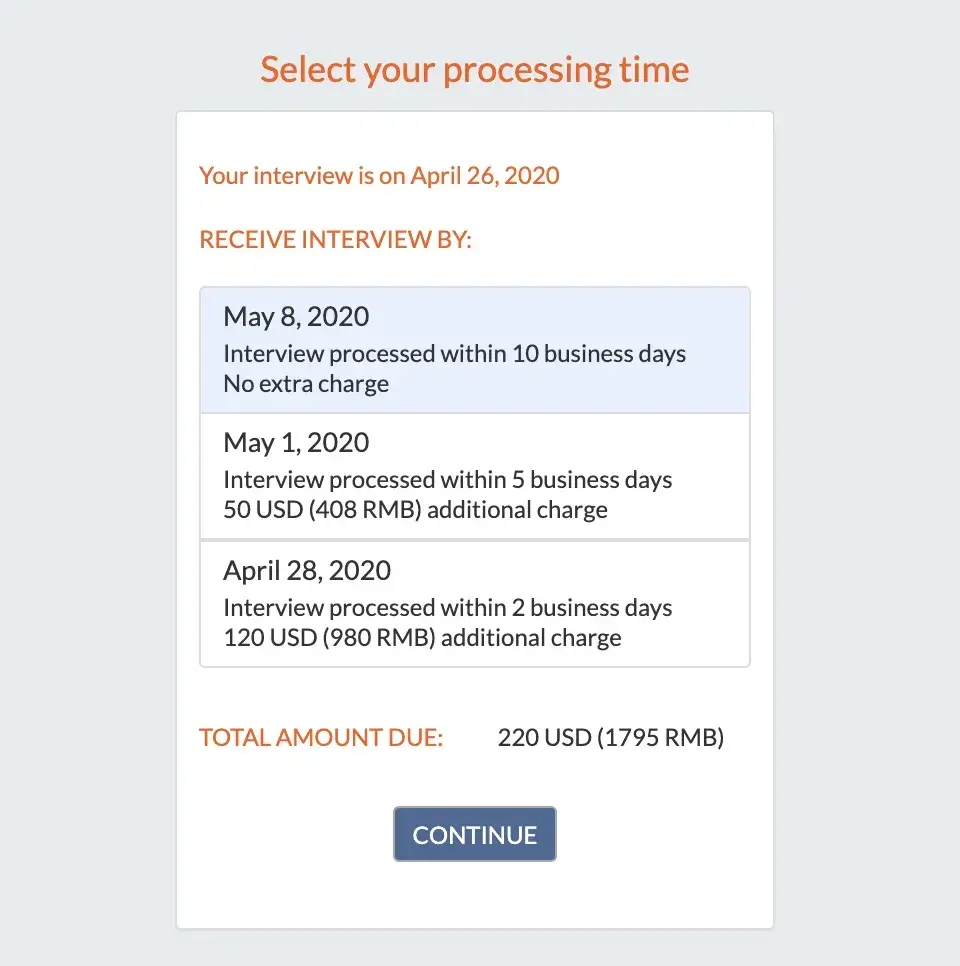The width and height of the screenshot is (960, 966).
Task: Click the 220 USD total amount value
Action: click(x=544, y=738)
